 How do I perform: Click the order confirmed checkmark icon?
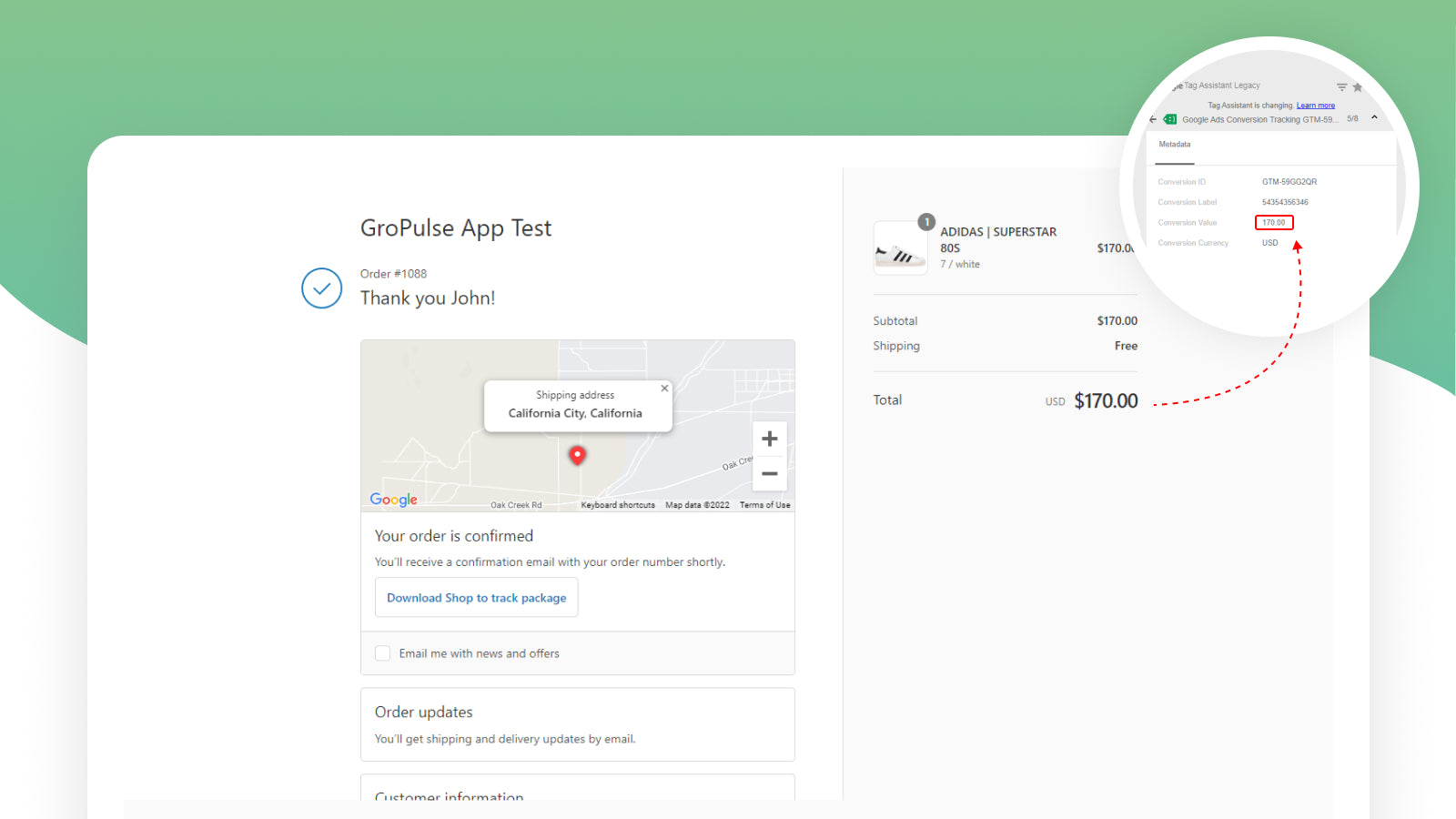322,288
